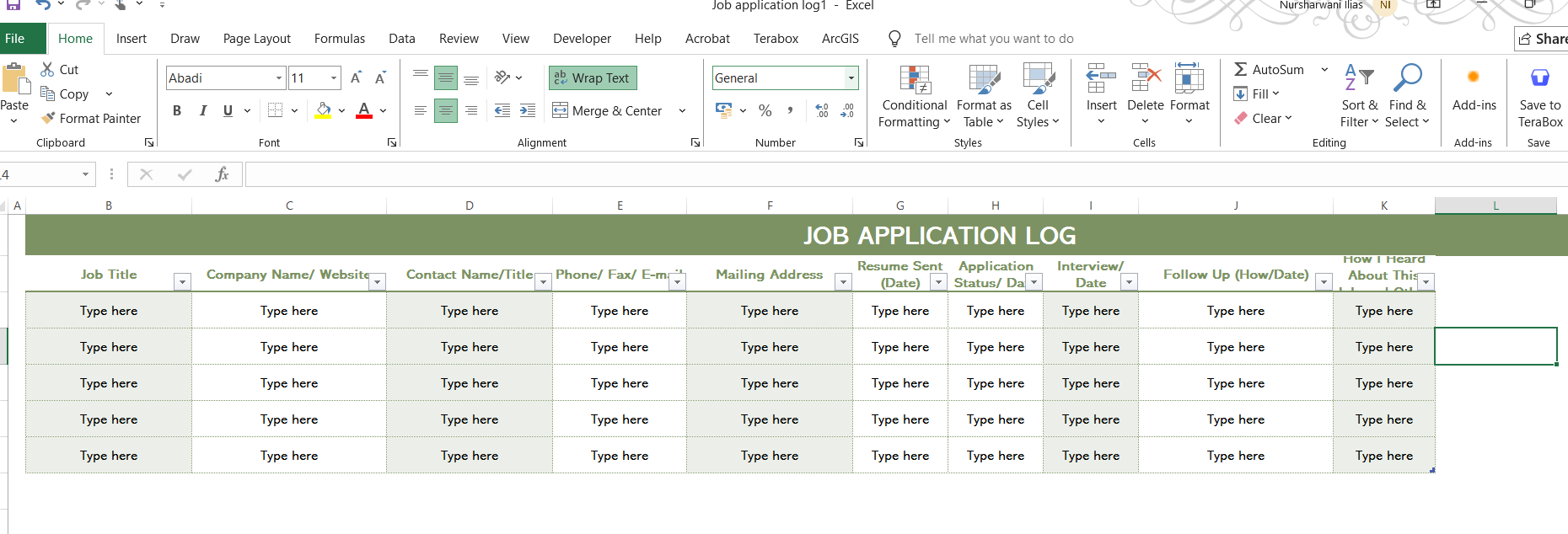The height and width of the screenshot is (534, 1568).
Task: Open the Job Title filter dropdown
Action: click(x=182, y=282)
